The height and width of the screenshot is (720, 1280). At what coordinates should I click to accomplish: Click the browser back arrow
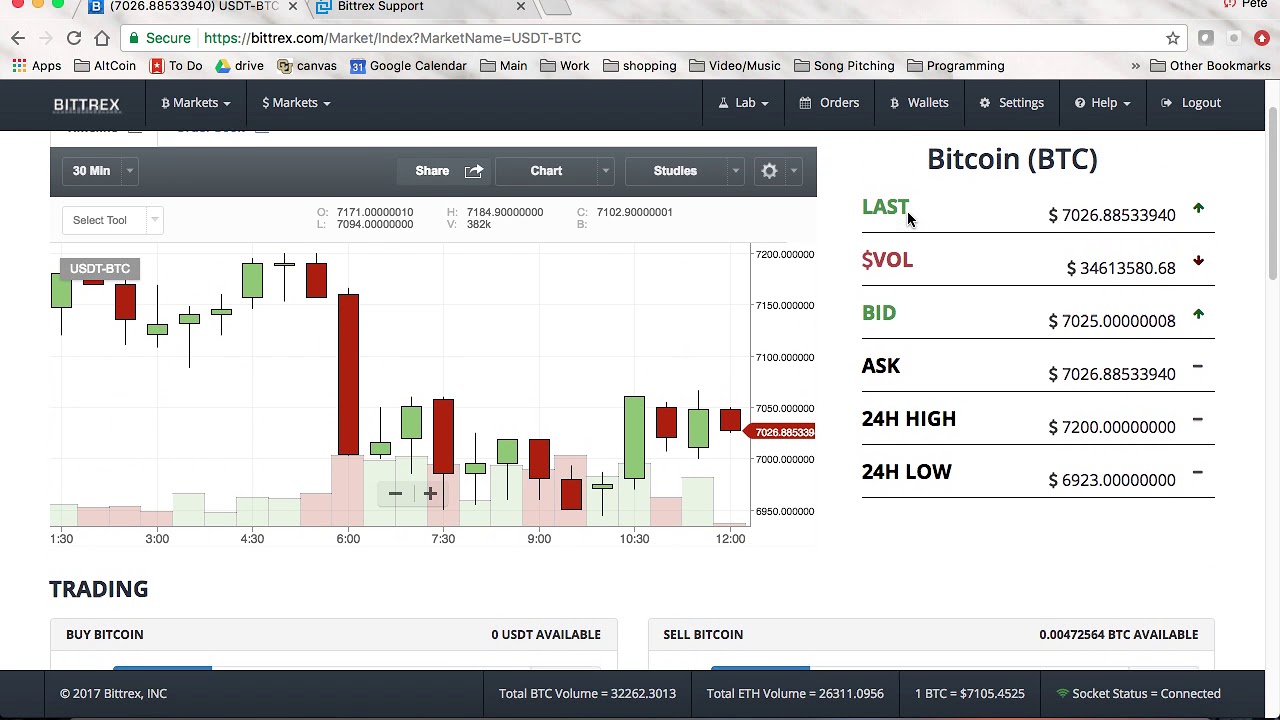coord(18,38)
